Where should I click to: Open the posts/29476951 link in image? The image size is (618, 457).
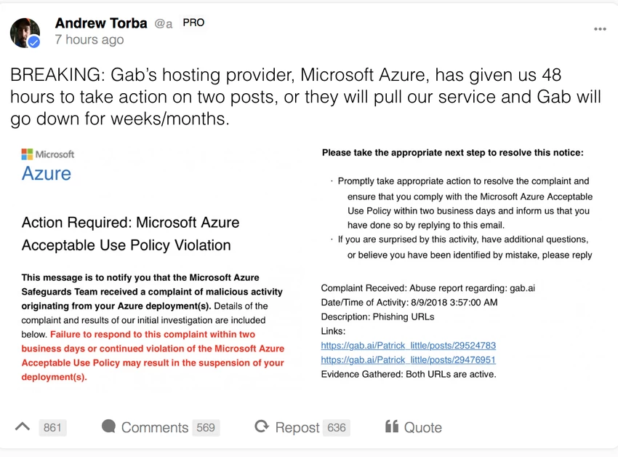coord(408,360)
